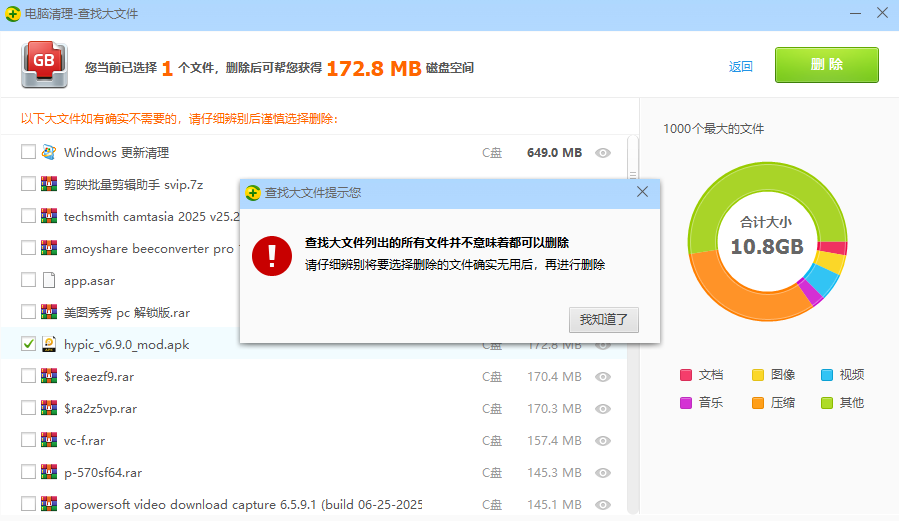This screenshot has height=521, width=899.
Task: Click the archive icon for apowersoft video download capture
Action: (x=49, y=504)
